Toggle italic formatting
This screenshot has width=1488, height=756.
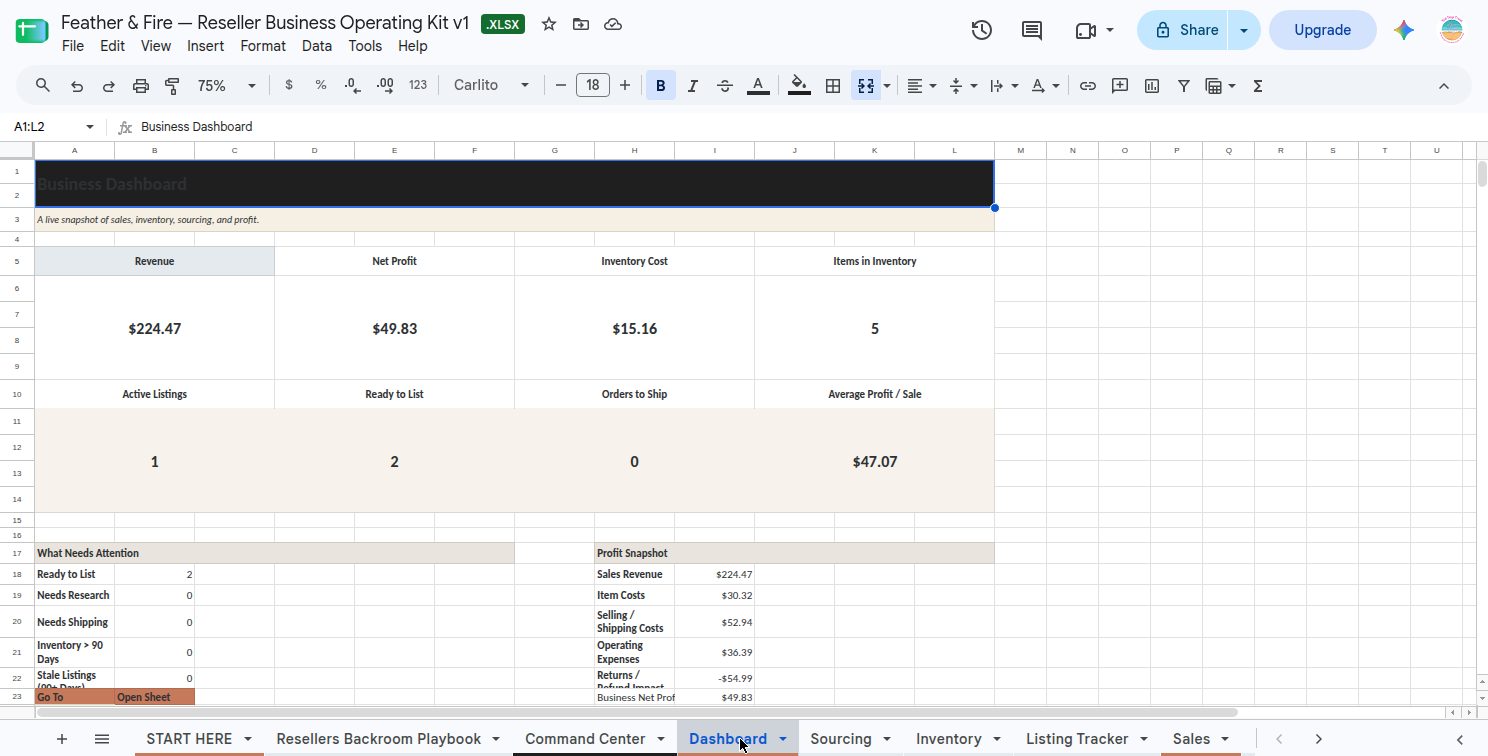pos(693,86)
